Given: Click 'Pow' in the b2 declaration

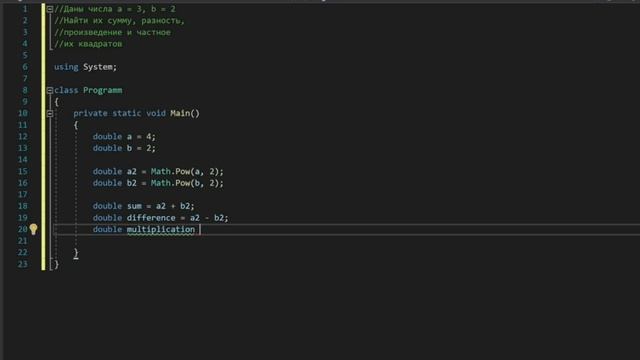Looking at the screenshot, I should 182,183.
